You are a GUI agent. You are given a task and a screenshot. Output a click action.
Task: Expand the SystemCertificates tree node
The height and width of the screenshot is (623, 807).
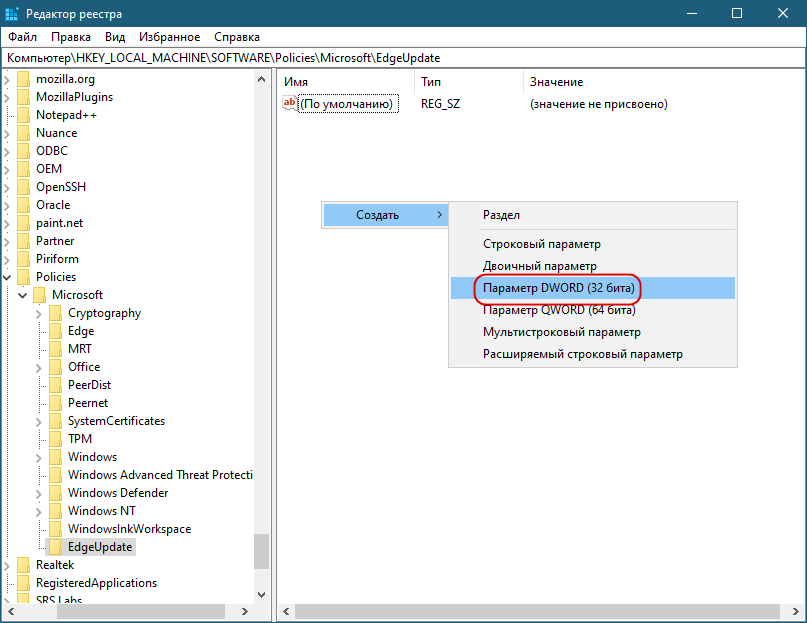(39, 422)
